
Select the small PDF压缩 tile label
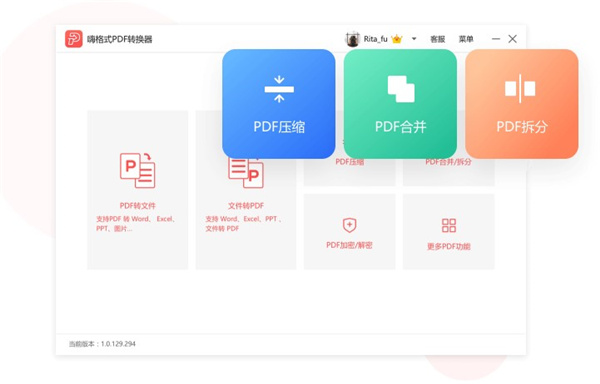tap(350, 162)
